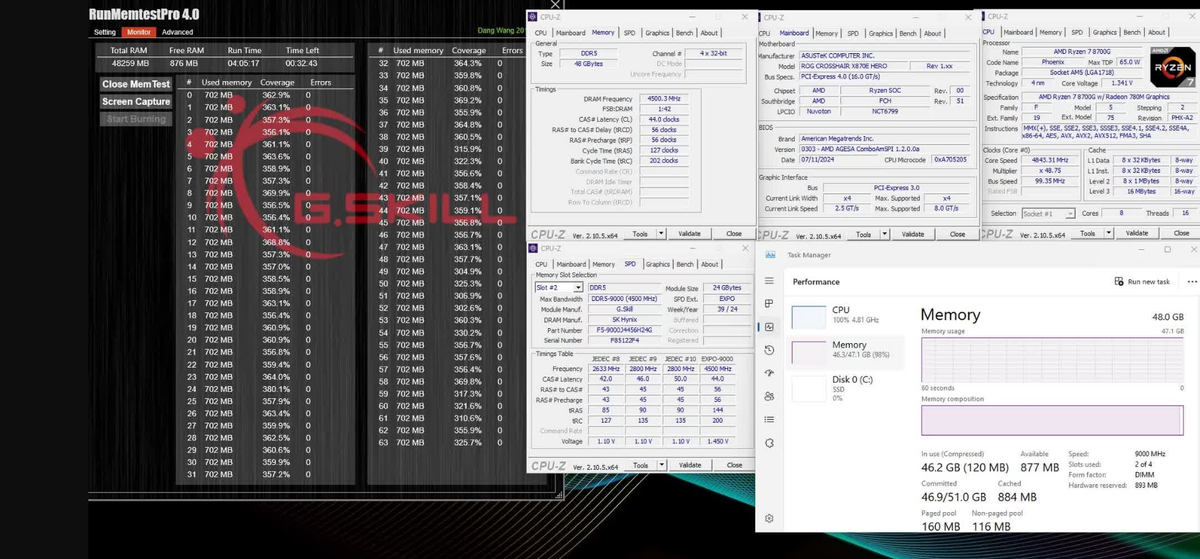
Task: Open Users icon in Task Manager sidebar
Action: pyautogui.click(x=769, y=396)
